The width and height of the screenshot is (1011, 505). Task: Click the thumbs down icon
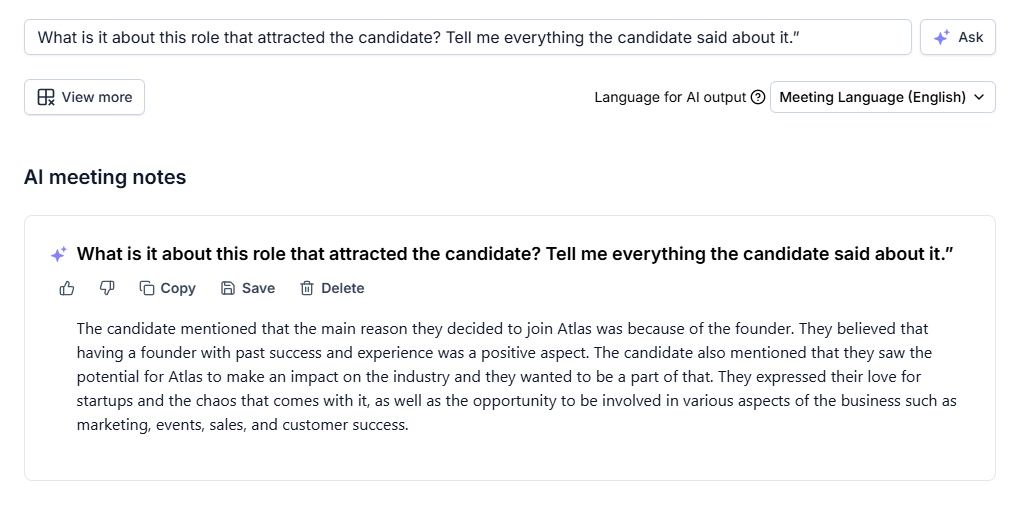coord(107,288)
